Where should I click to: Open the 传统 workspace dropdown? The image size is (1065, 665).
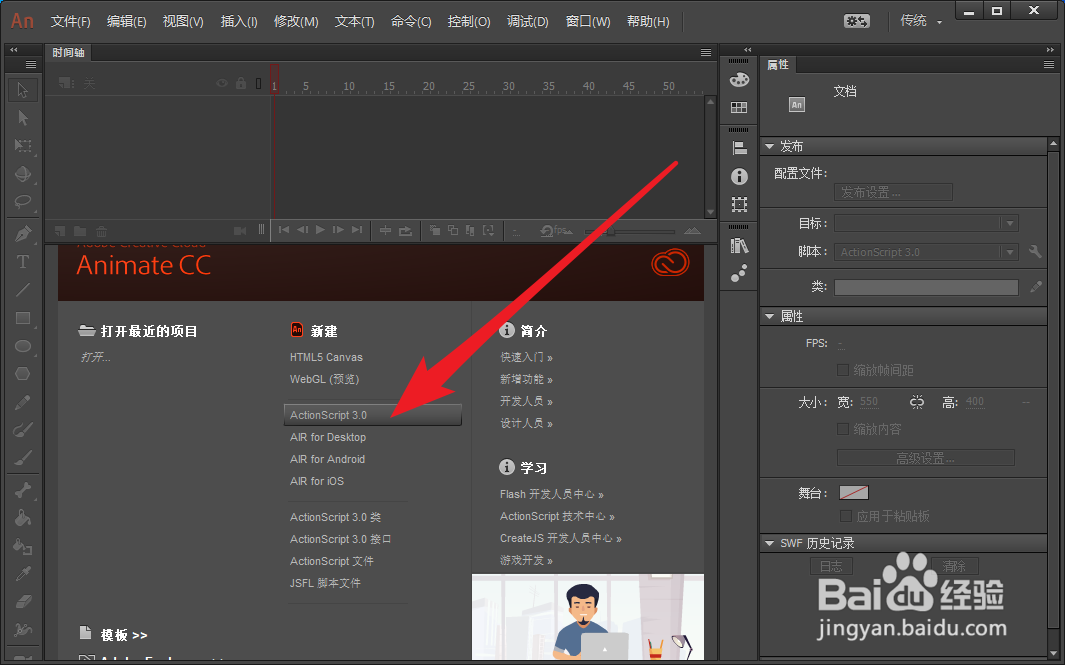click(921, 21)
